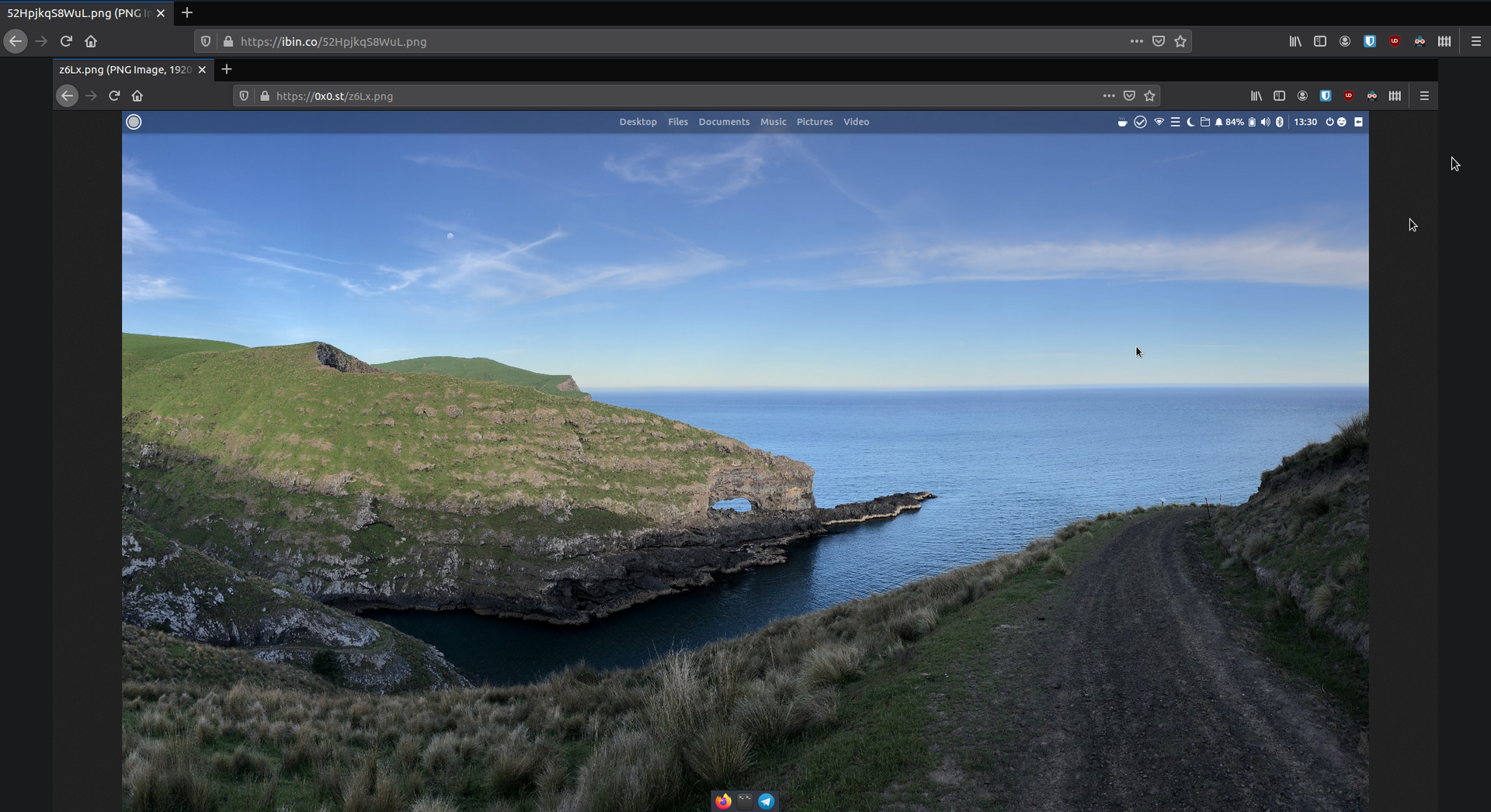The width and height of the screenshot is (1491, 812).
Task: Open the Documents panel shortcut
Action: (x=724, y=122)
